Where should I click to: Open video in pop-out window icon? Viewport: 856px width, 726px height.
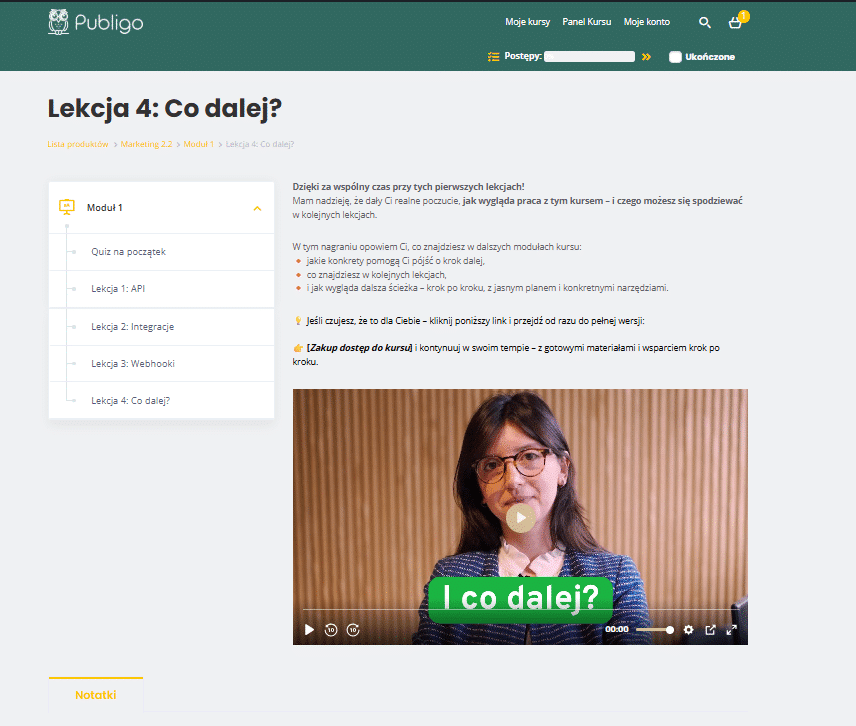pos(710,630)
